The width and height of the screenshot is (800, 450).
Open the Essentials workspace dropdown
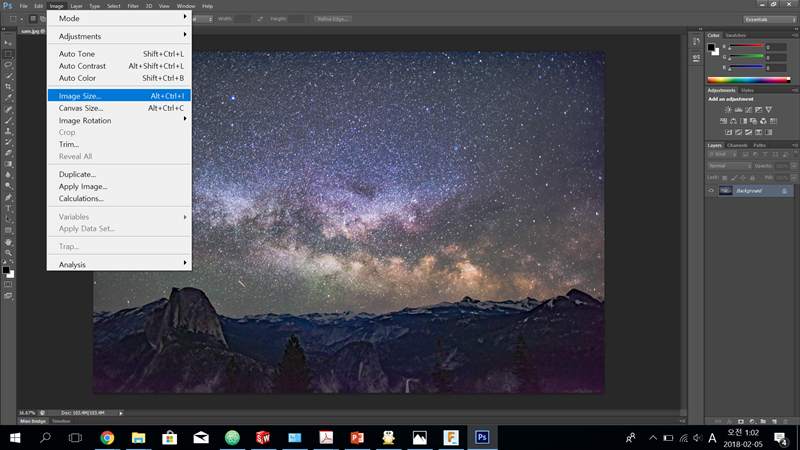coord(769,19)
